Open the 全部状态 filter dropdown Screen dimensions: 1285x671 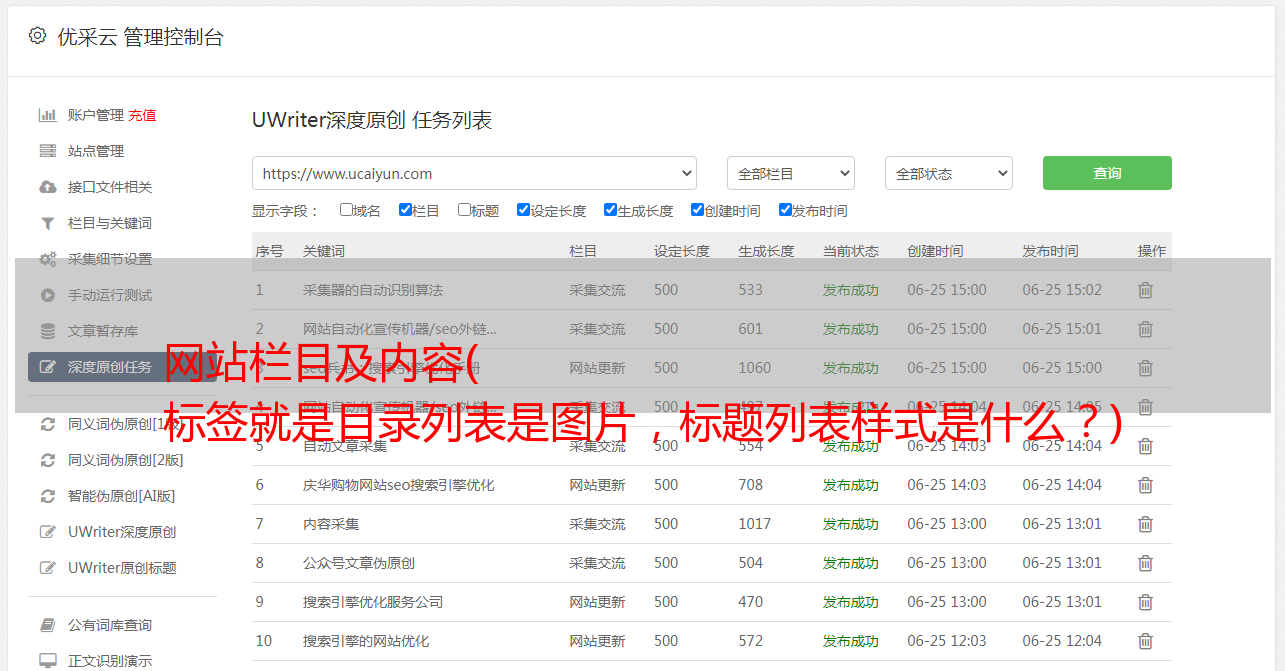[x=948, y=173]
